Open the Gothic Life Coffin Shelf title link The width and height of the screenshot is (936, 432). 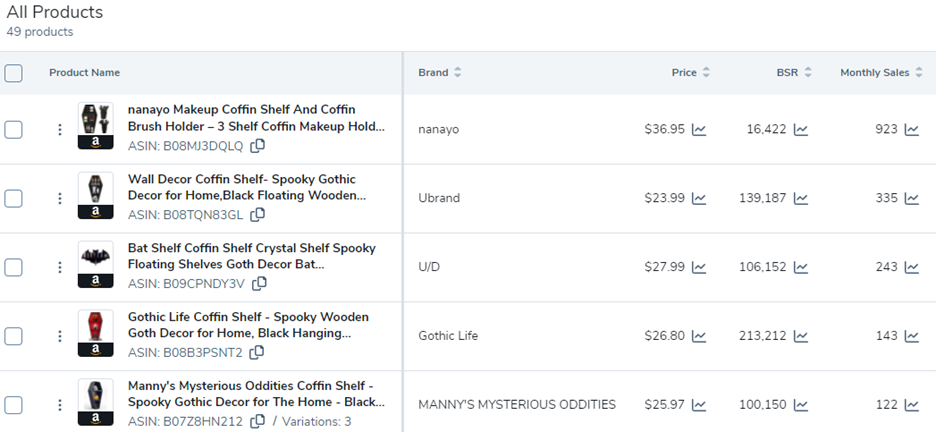coord(248,325)
